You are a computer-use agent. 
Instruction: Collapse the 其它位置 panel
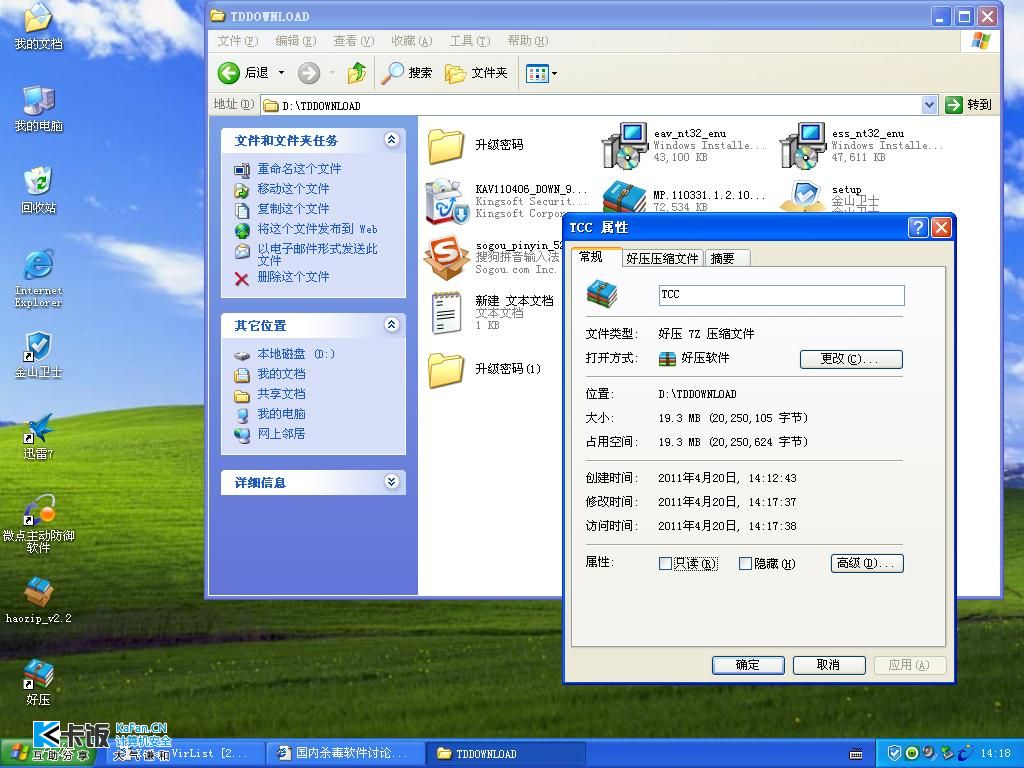pyautogui.click(x=391, y=324)
